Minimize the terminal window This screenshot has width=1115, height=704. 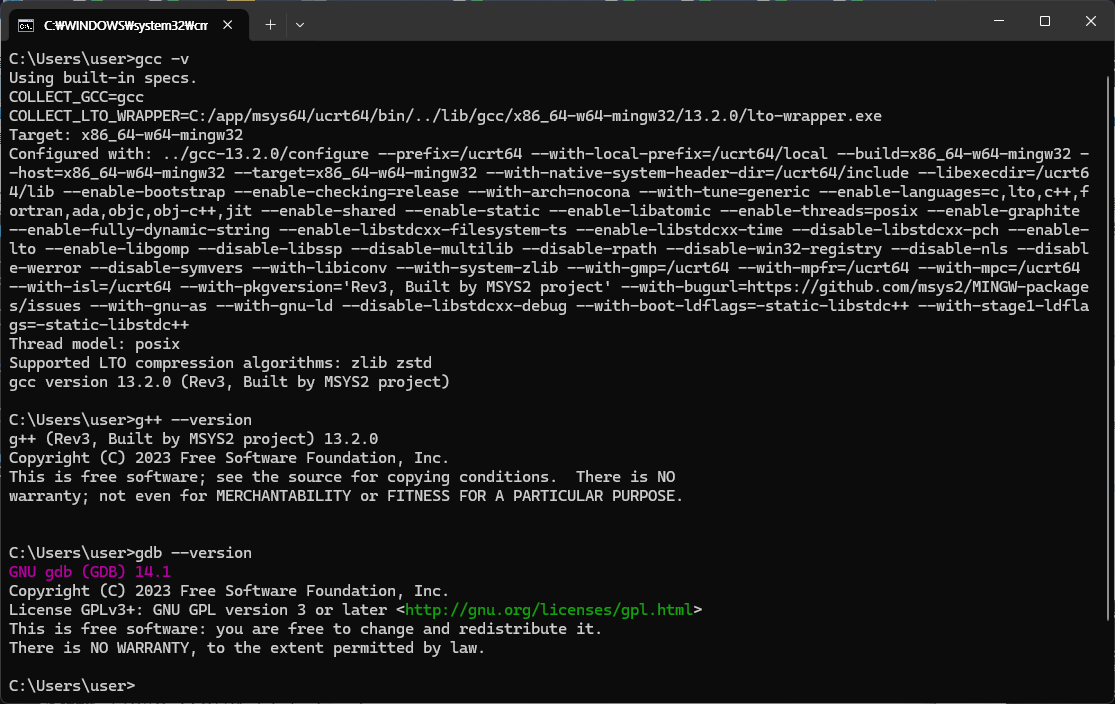pos(999,21)
